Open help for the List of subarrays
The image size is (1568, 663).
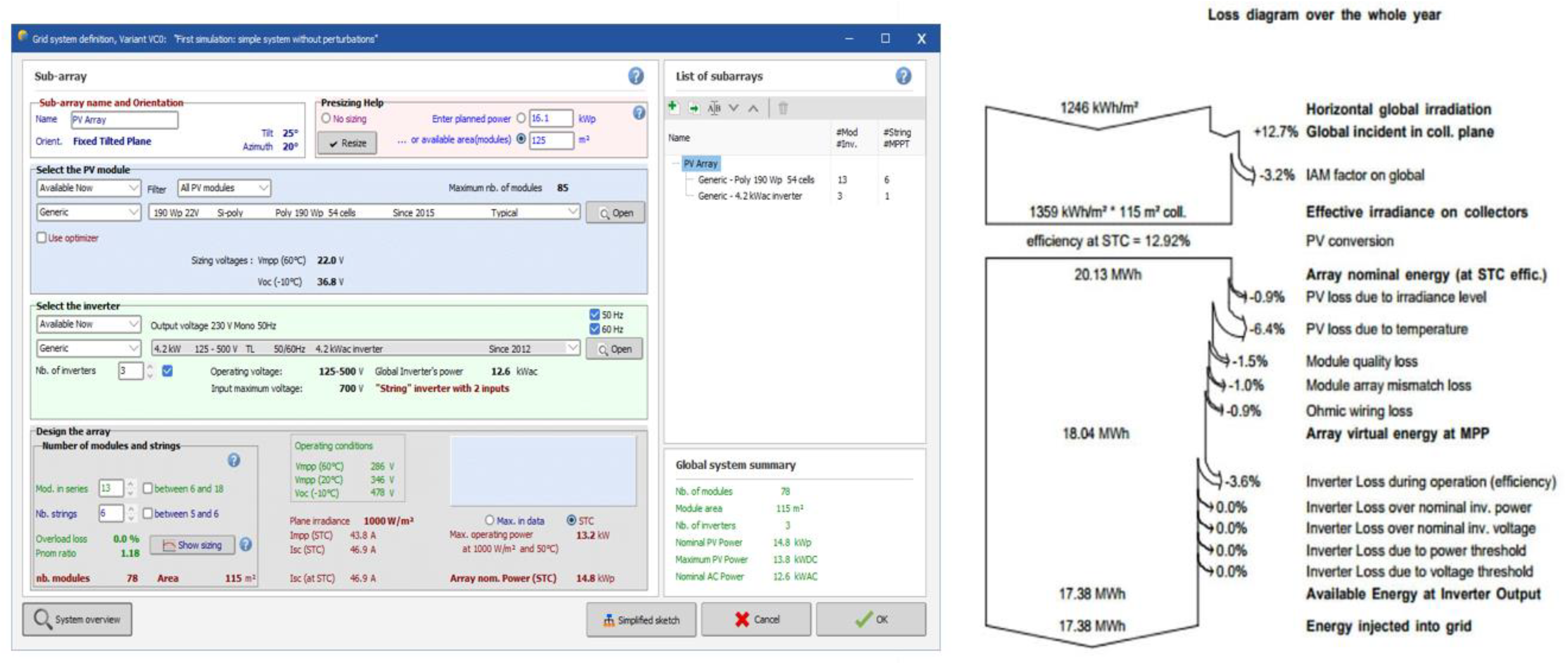pos(903,76)
